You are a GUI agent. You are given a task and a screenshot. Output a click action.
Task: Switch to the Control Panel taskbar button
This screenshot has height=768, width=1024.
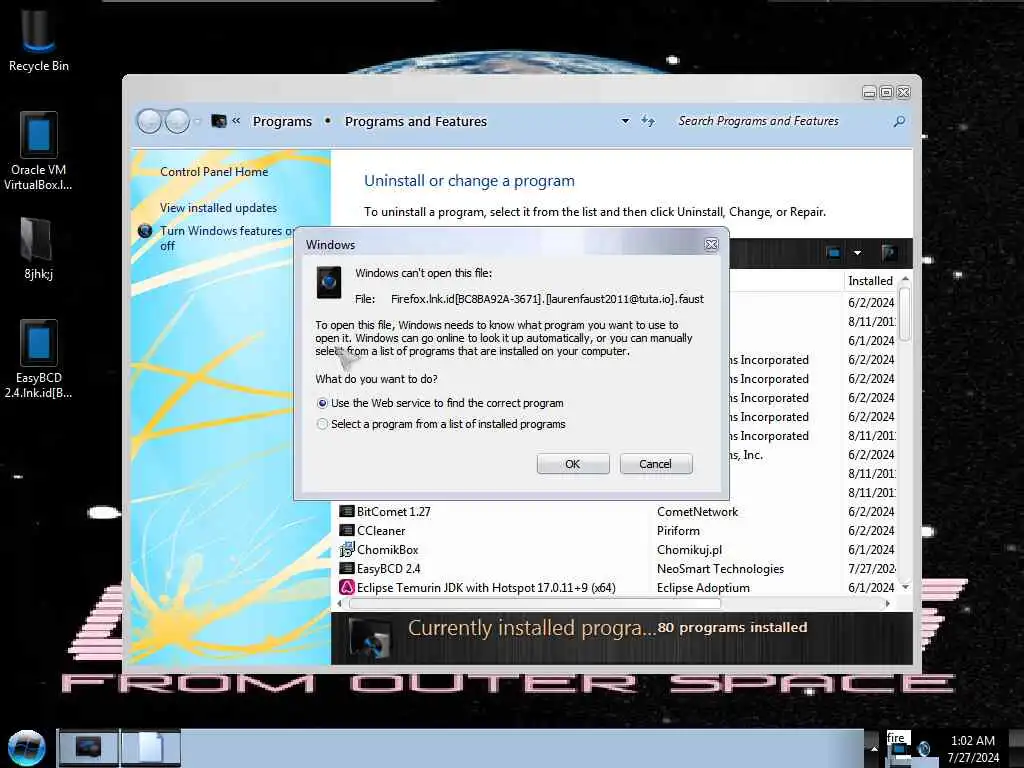point(89,746)
